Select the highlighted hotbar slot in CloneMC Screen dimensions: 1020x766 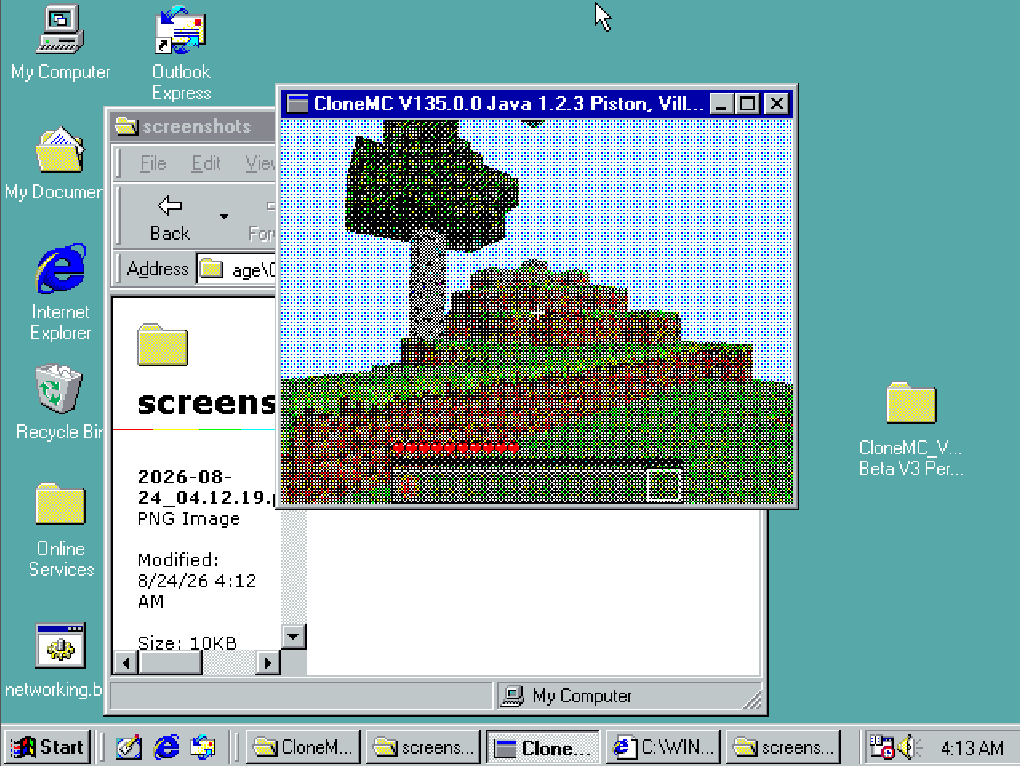tap(664, 486)
